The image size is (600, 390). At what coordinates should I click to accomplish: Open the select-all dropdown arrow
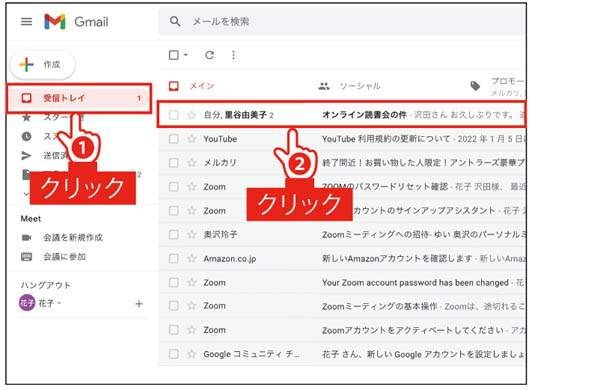(x=186, y=55)
